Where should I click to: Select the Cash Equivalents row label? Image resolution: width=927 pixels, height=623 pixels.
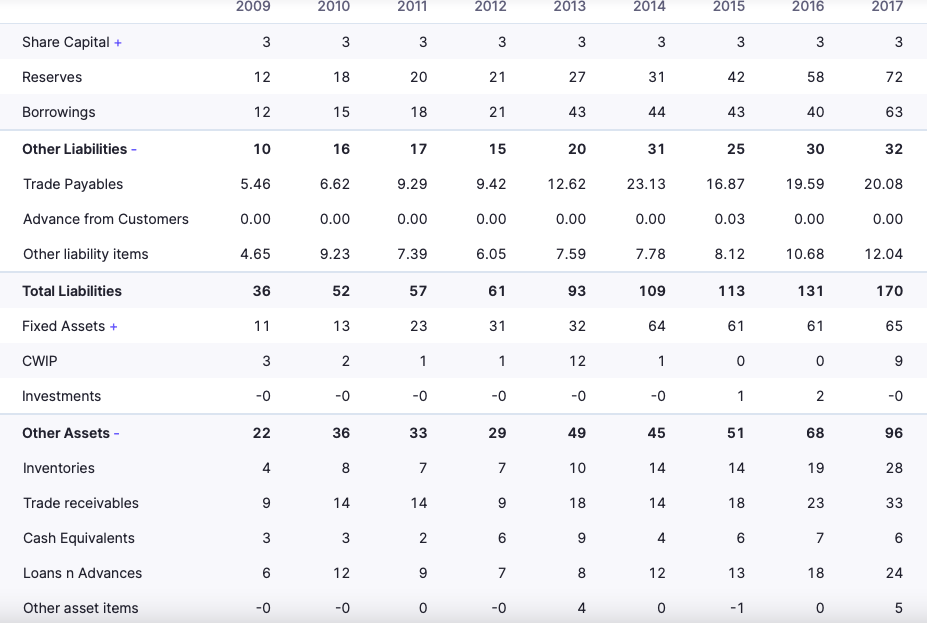coord(79,538)
